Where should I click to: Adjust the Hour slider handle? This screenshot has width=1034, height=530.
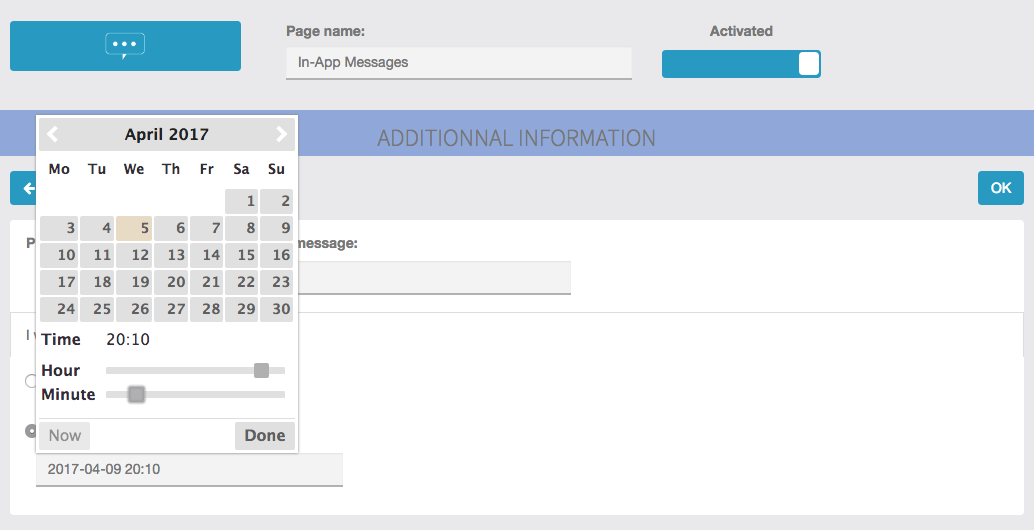pos(261,370)
